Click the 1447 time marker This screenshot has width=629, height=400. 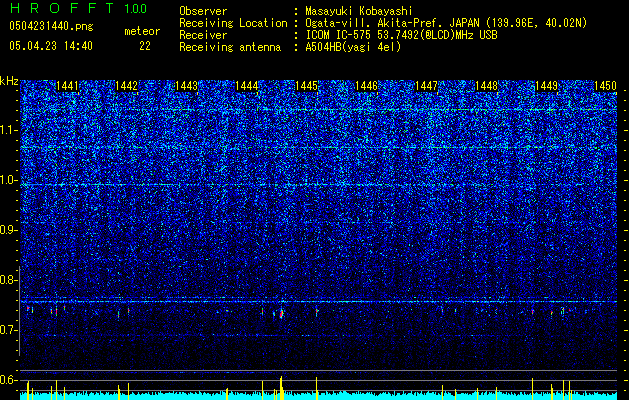(426, 86)
